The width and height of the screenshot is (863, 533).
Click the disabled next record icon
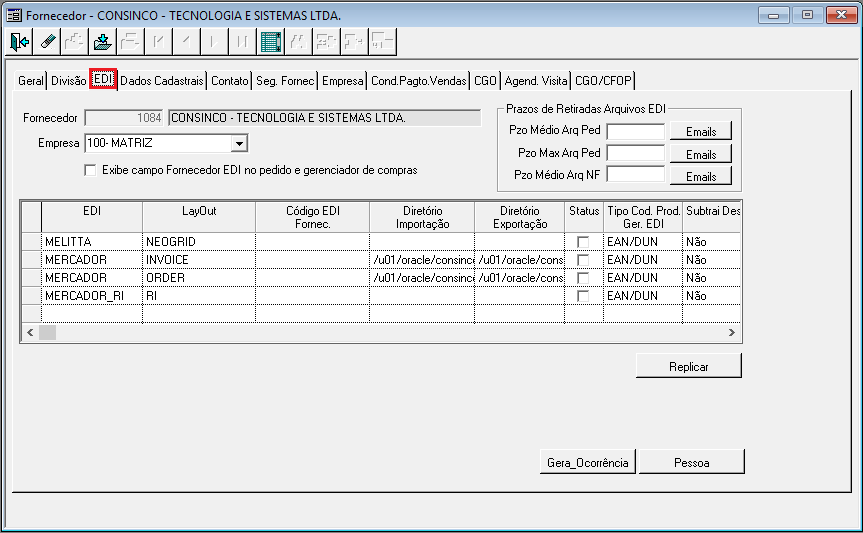(x=215, y=41)
